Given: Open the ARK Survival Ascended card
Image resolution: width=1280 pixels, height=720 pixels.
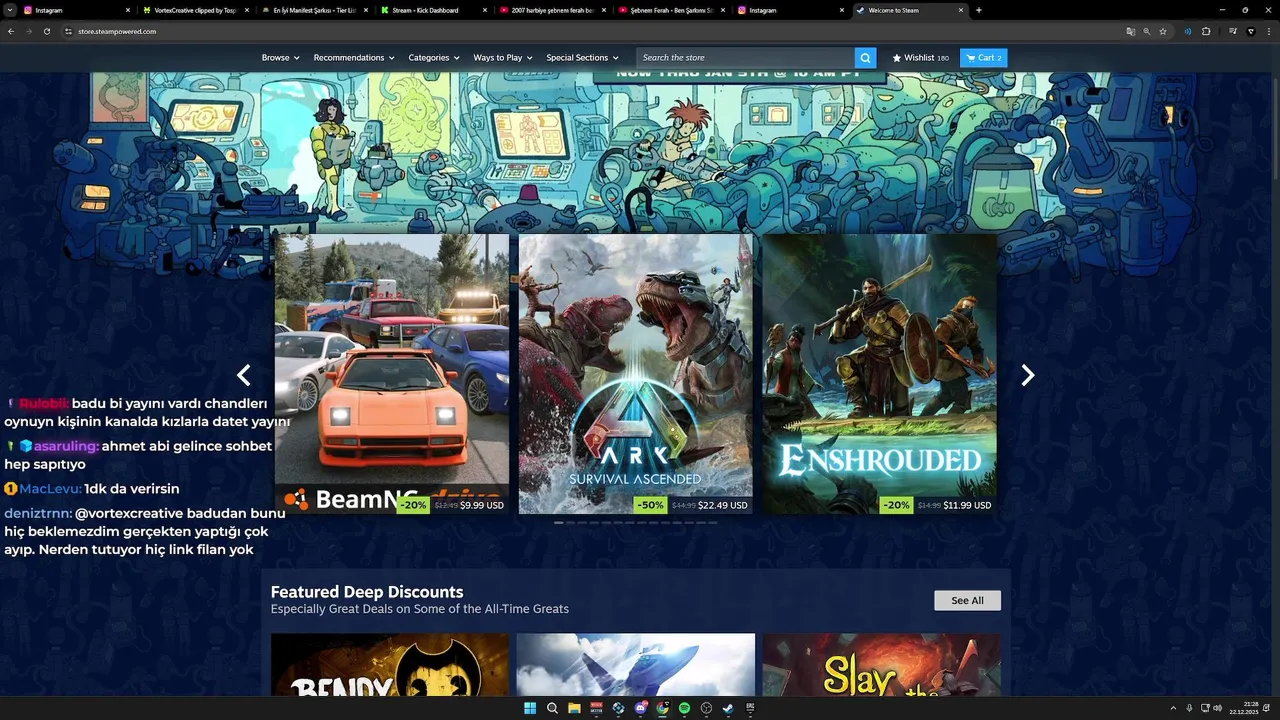Looking at the screenshot, I should [635, 374].
